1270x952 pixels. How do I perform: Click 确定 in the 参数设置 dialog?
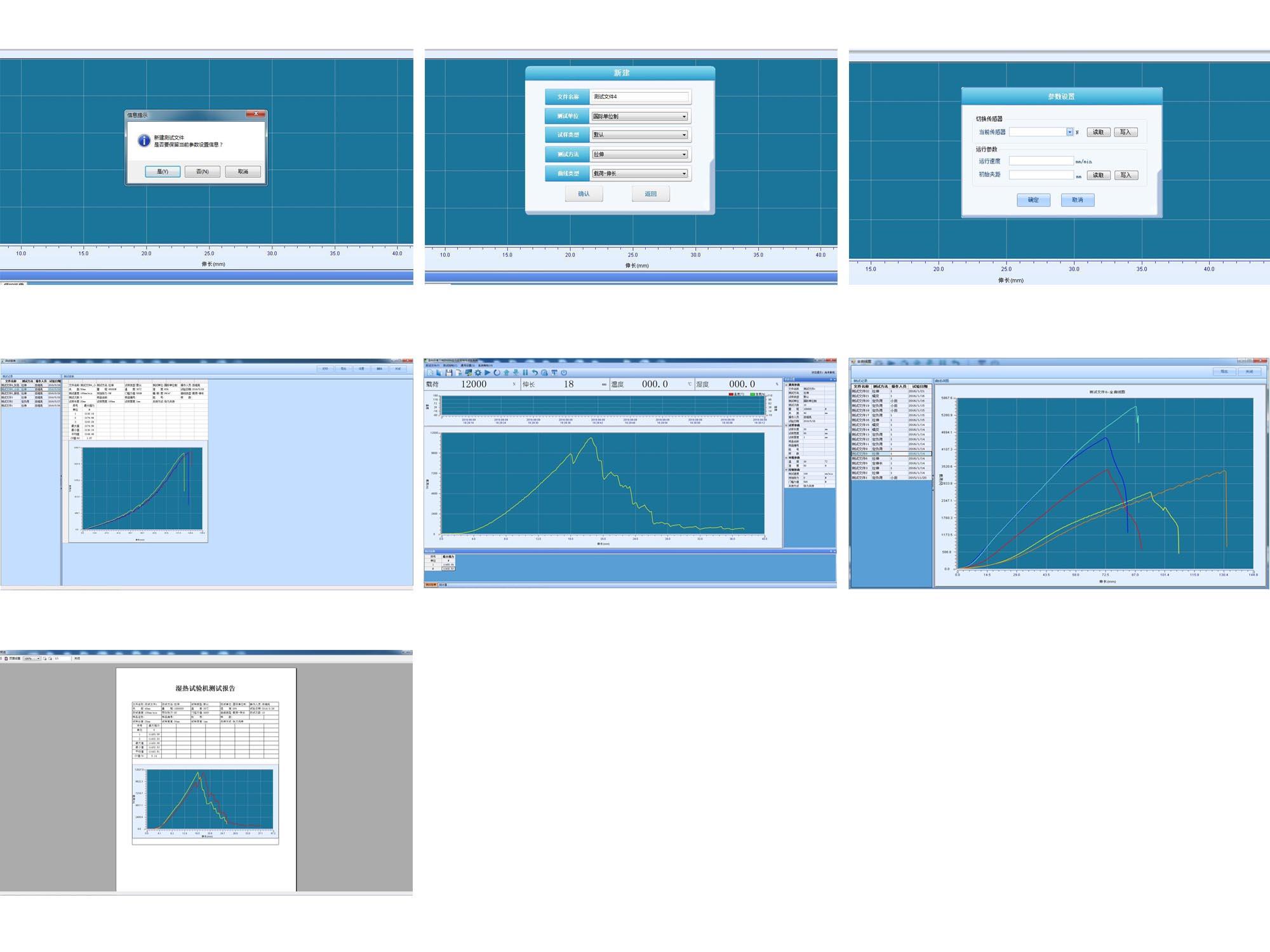(1033, 200)
